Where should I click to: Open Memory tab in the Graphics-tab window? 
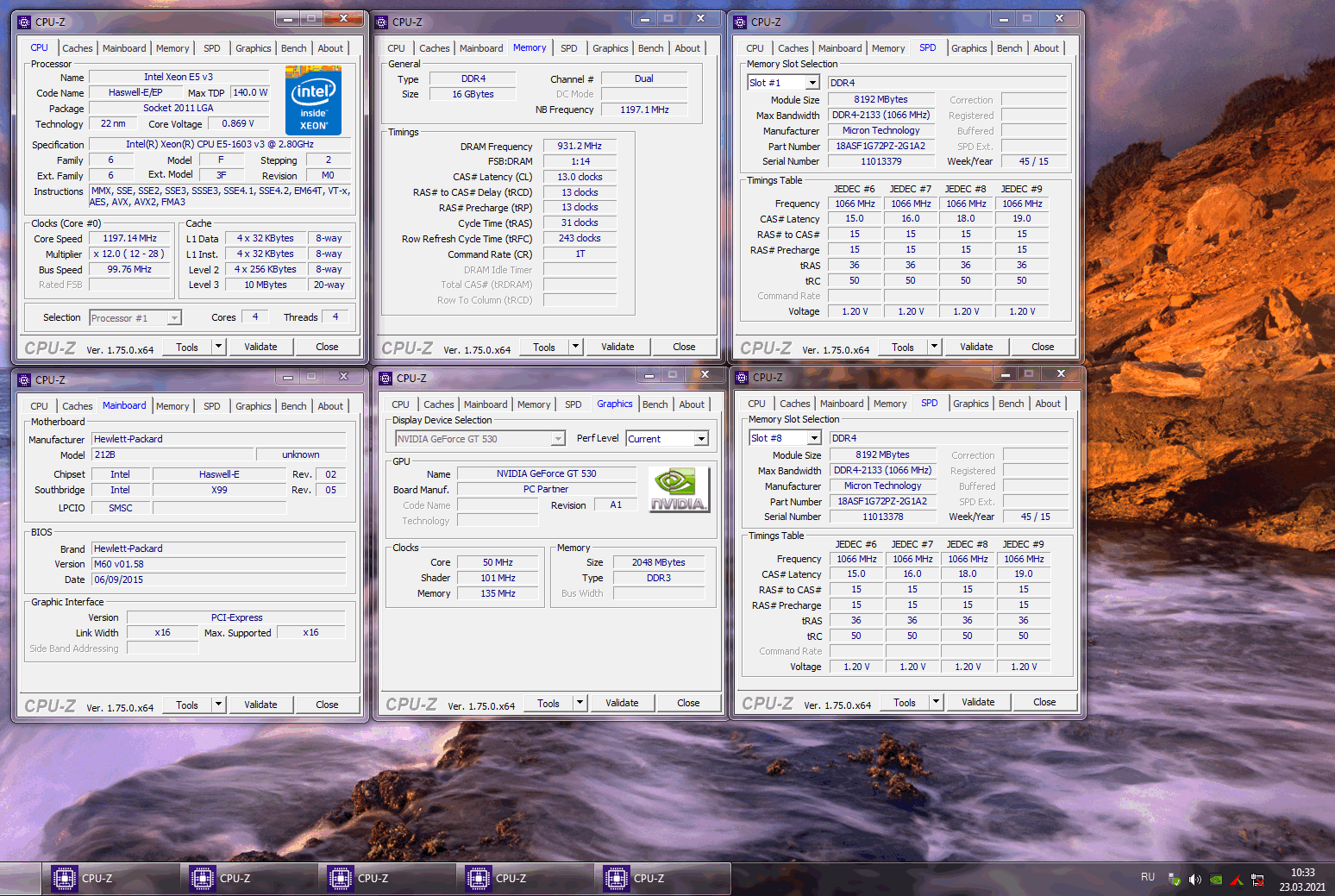534,404
